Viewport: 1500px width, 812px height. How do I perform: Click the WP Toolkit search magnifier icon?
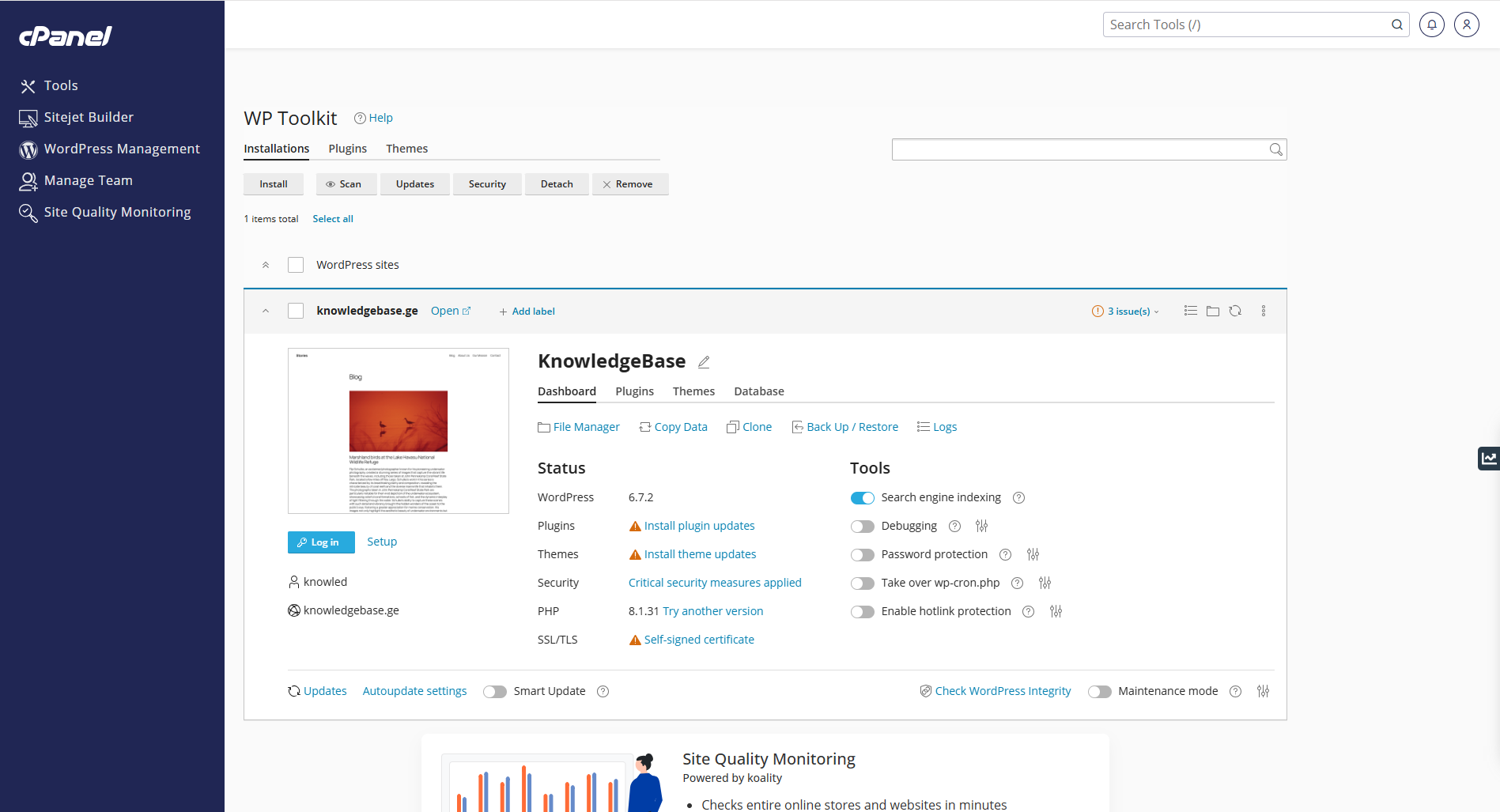tap(1275, 149)
